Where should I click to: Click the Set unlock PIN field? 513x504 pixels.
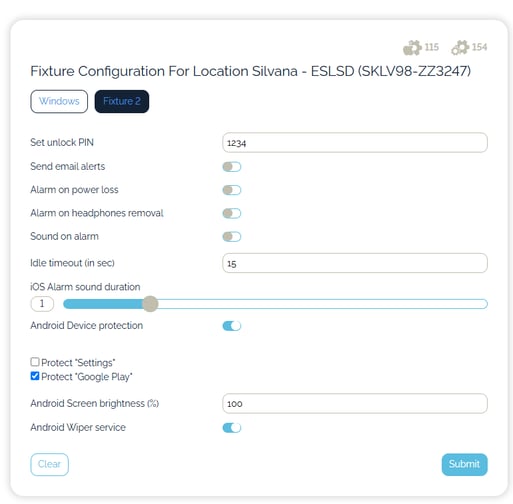pos(355,143)
